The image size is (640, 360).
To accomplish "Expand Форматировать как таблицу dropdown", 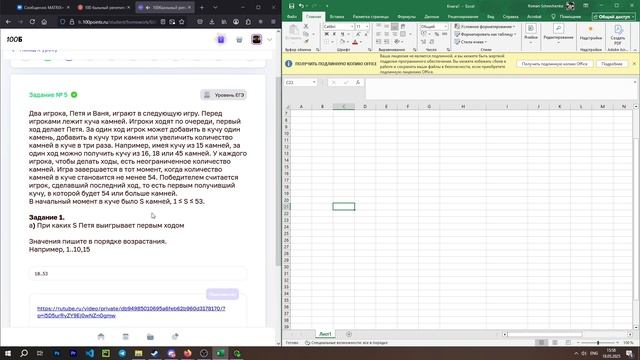I will coord(485,34).
